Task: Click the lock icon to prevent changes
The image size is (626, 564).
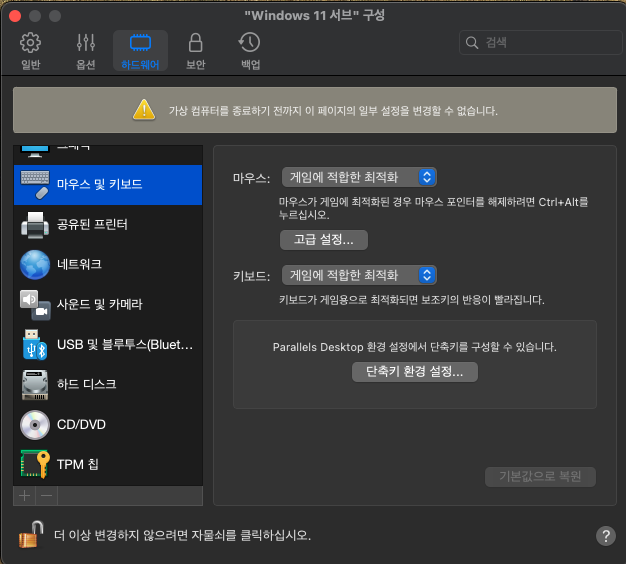Action: point(29,535)
